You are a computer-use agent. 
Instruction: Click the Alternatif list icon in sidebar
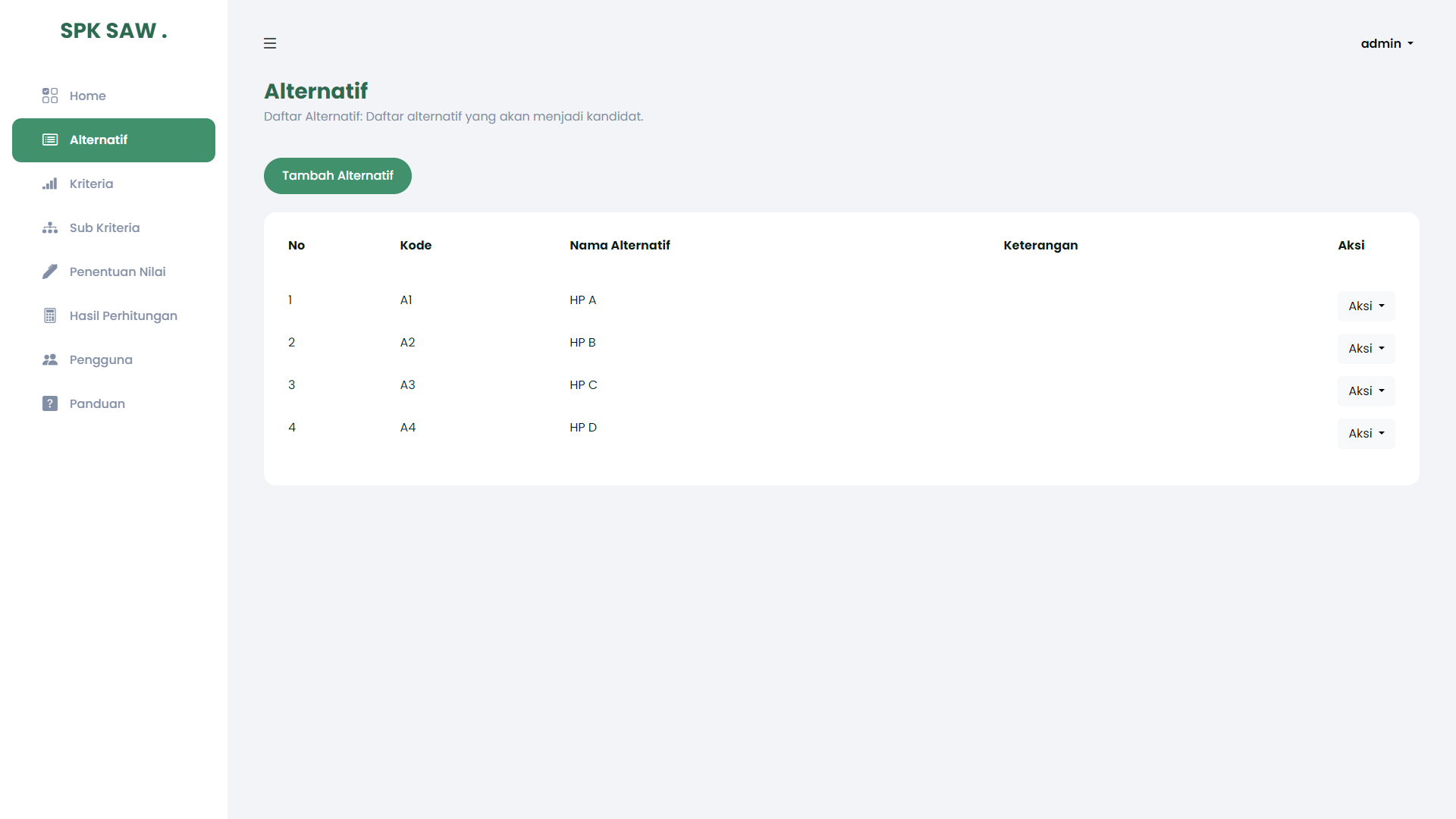tap(50, 140)
